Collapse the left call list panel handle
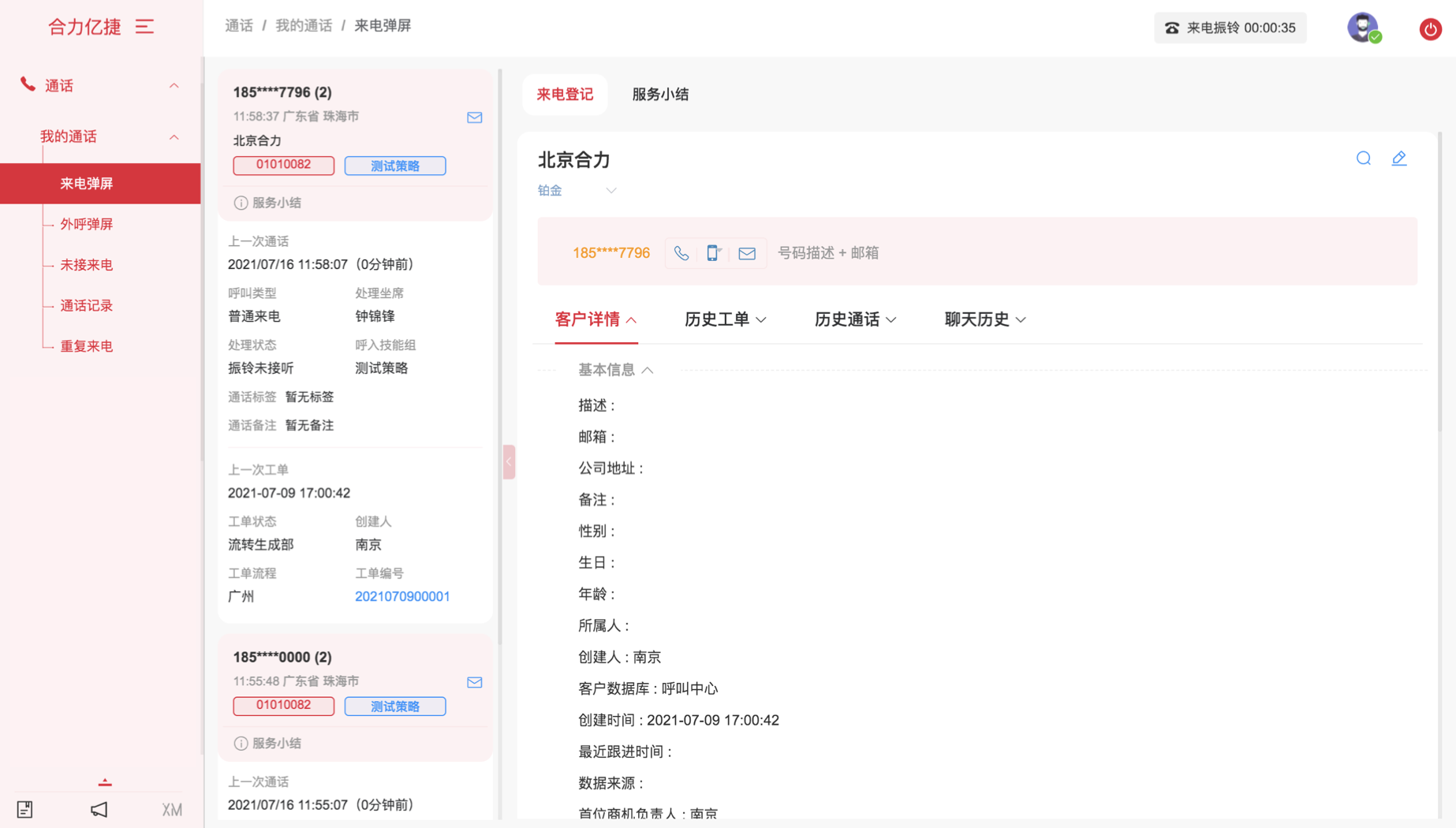 [x=509, y=462]
